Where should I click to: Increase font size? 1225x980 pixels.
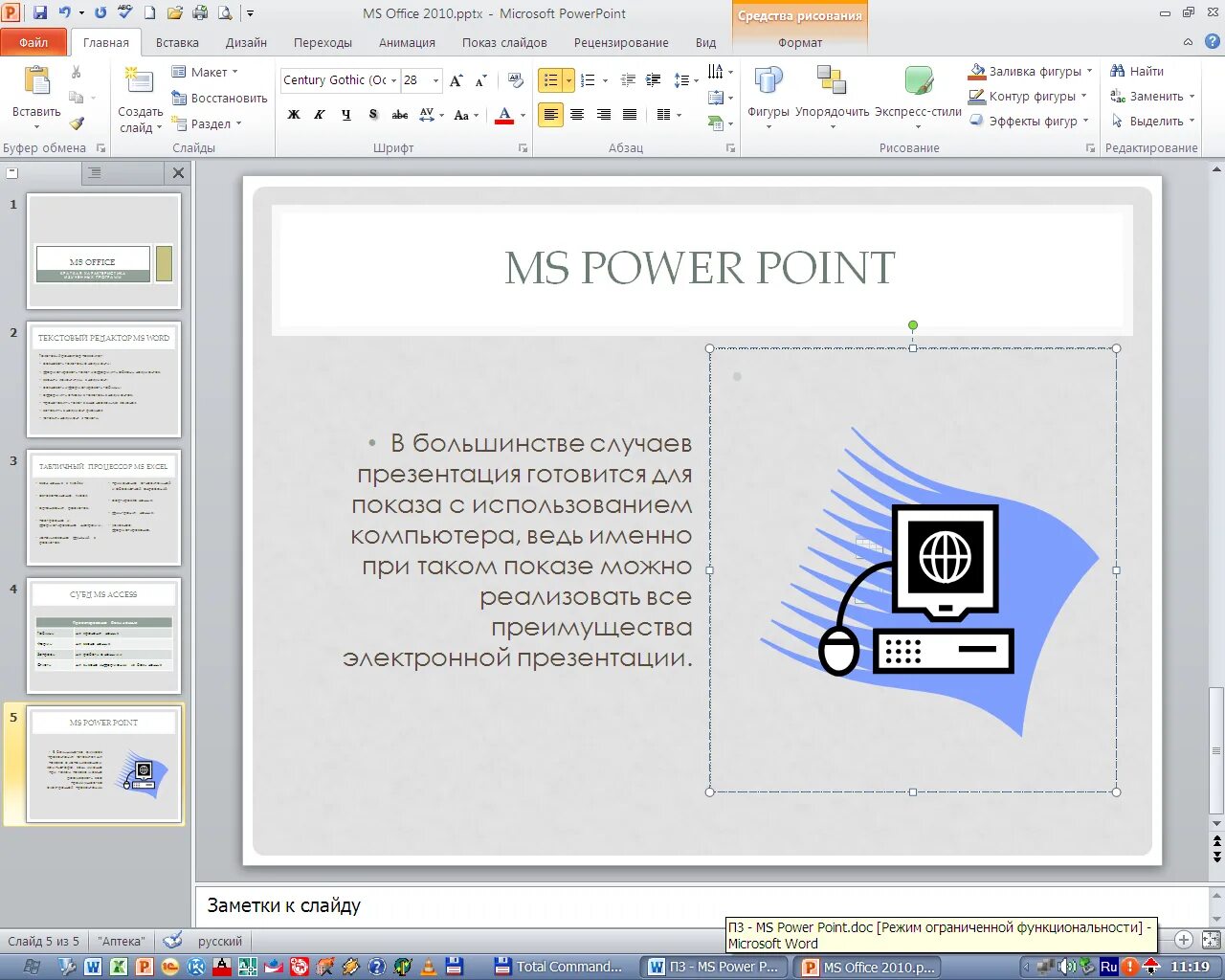[457, 80]
